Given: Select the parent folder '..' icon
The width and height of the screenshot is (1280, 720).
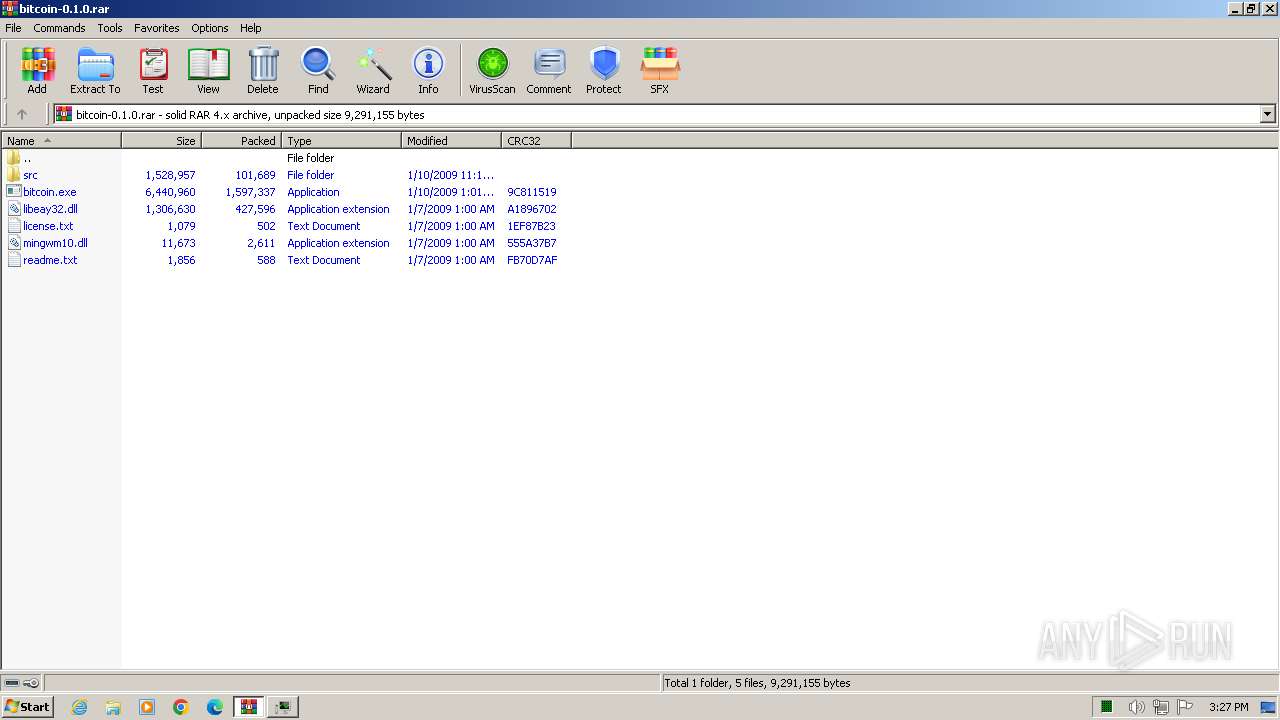Looking at the screenshot, I should 13,158.
